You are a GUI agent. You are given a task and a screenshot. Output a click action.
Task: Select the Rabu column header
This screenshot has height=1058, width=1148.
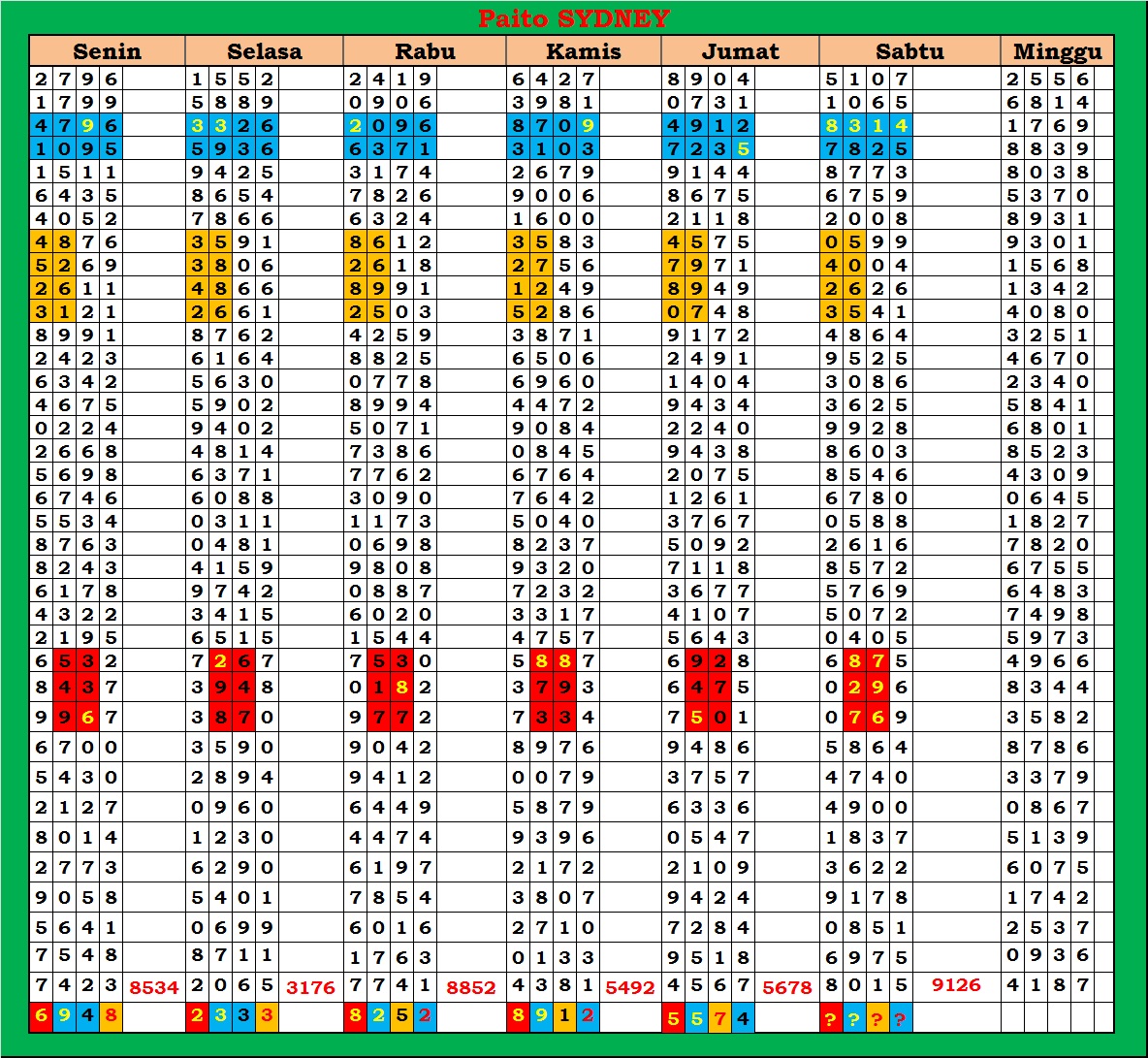pyautogui.click(x=425, y=51)
